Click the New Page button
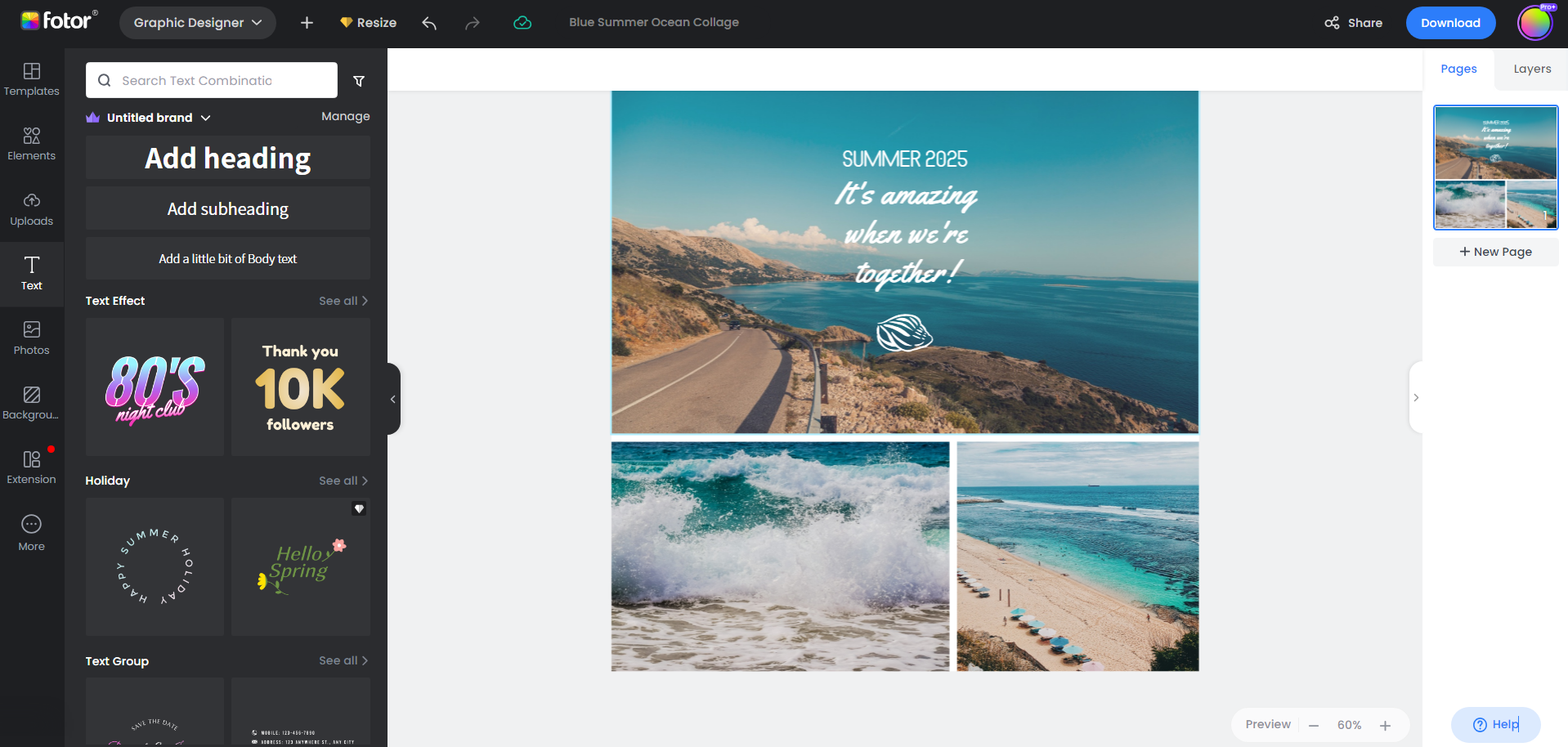This screenshot has width=1568, height=747. point(1496,252)
